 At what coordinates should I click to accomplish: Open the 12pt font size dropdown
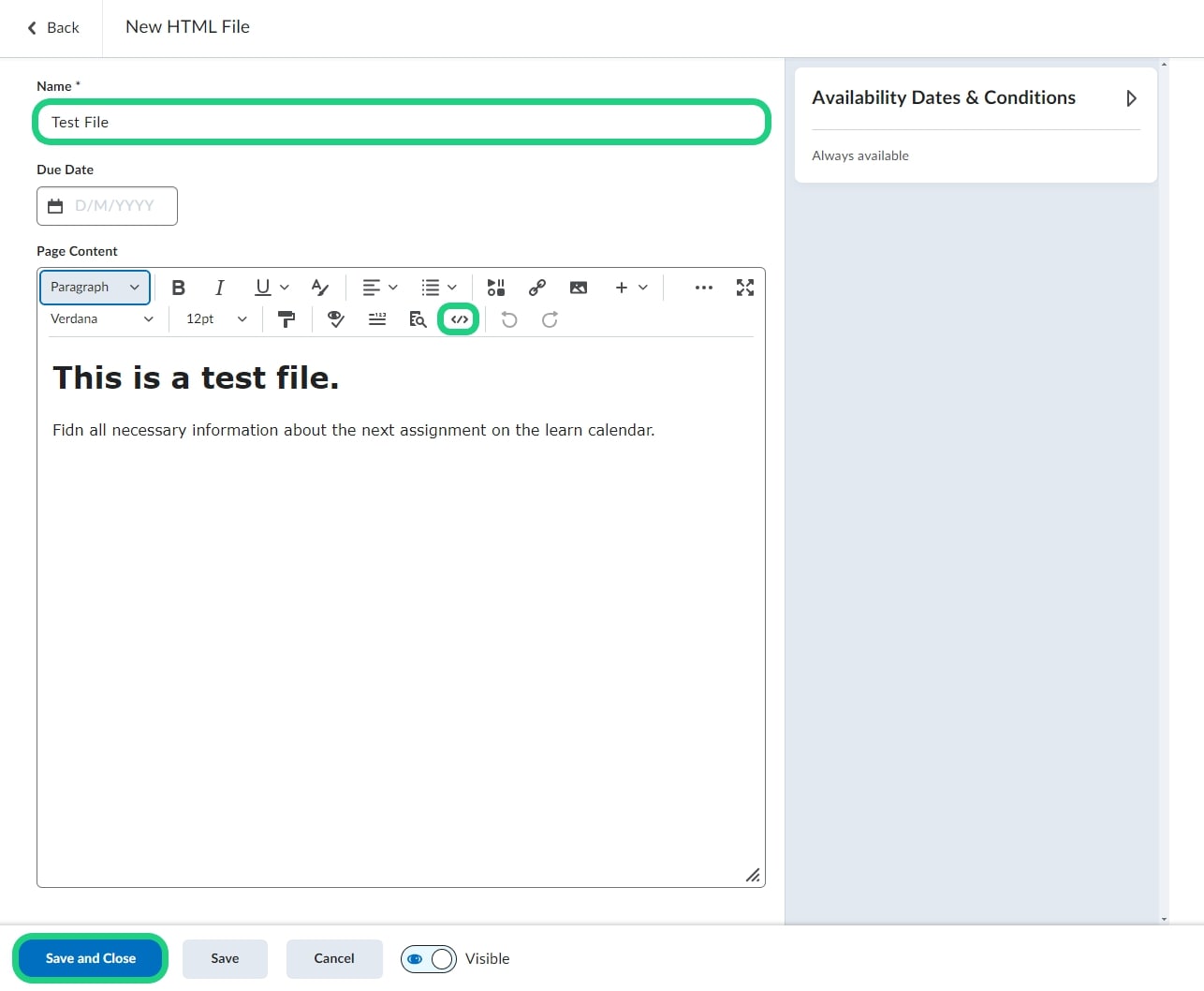point(216,319)
